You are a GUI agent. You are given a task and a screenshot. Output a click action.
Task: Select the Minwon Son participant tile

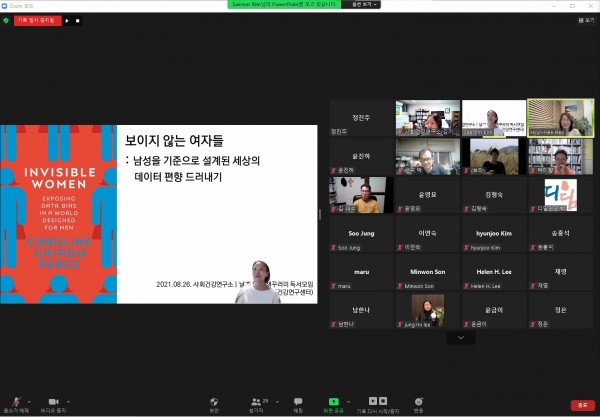428,272
